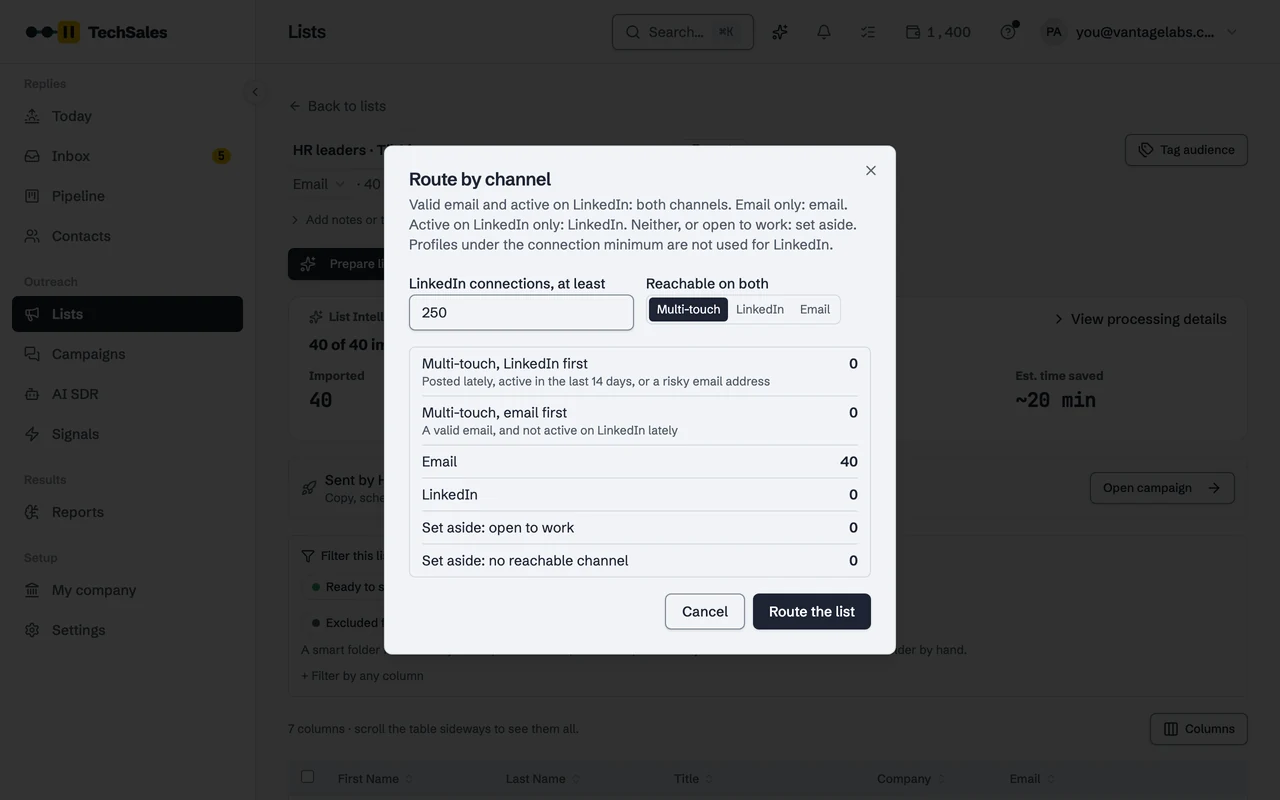The width and height of the screenshot is (1280, 800).
Task: Expand View processing details
Action: [x=1140, y=319]
